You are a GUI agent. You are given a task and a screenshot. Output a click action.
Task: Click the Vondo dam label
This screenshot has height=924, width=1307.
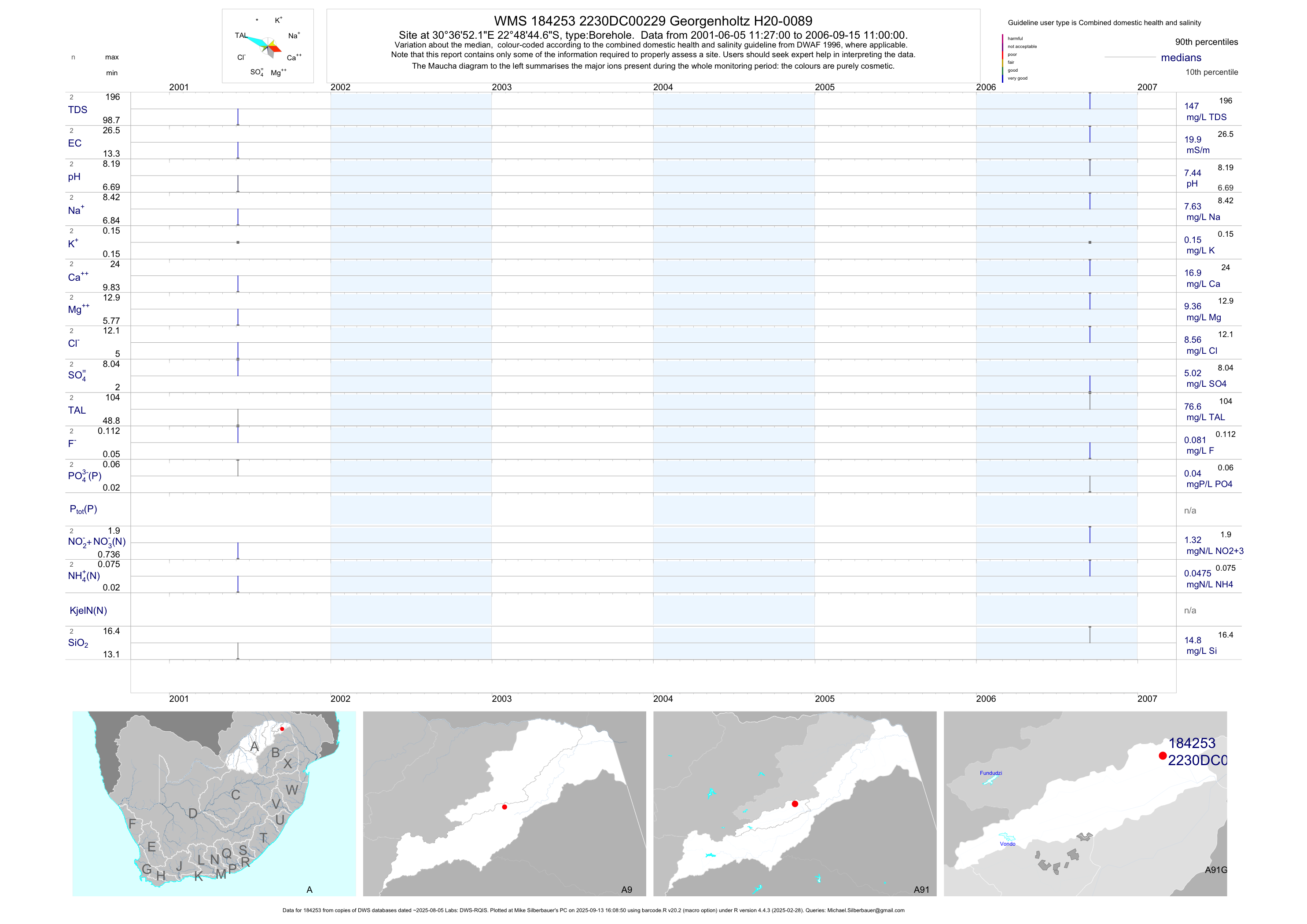[1007, 844]
